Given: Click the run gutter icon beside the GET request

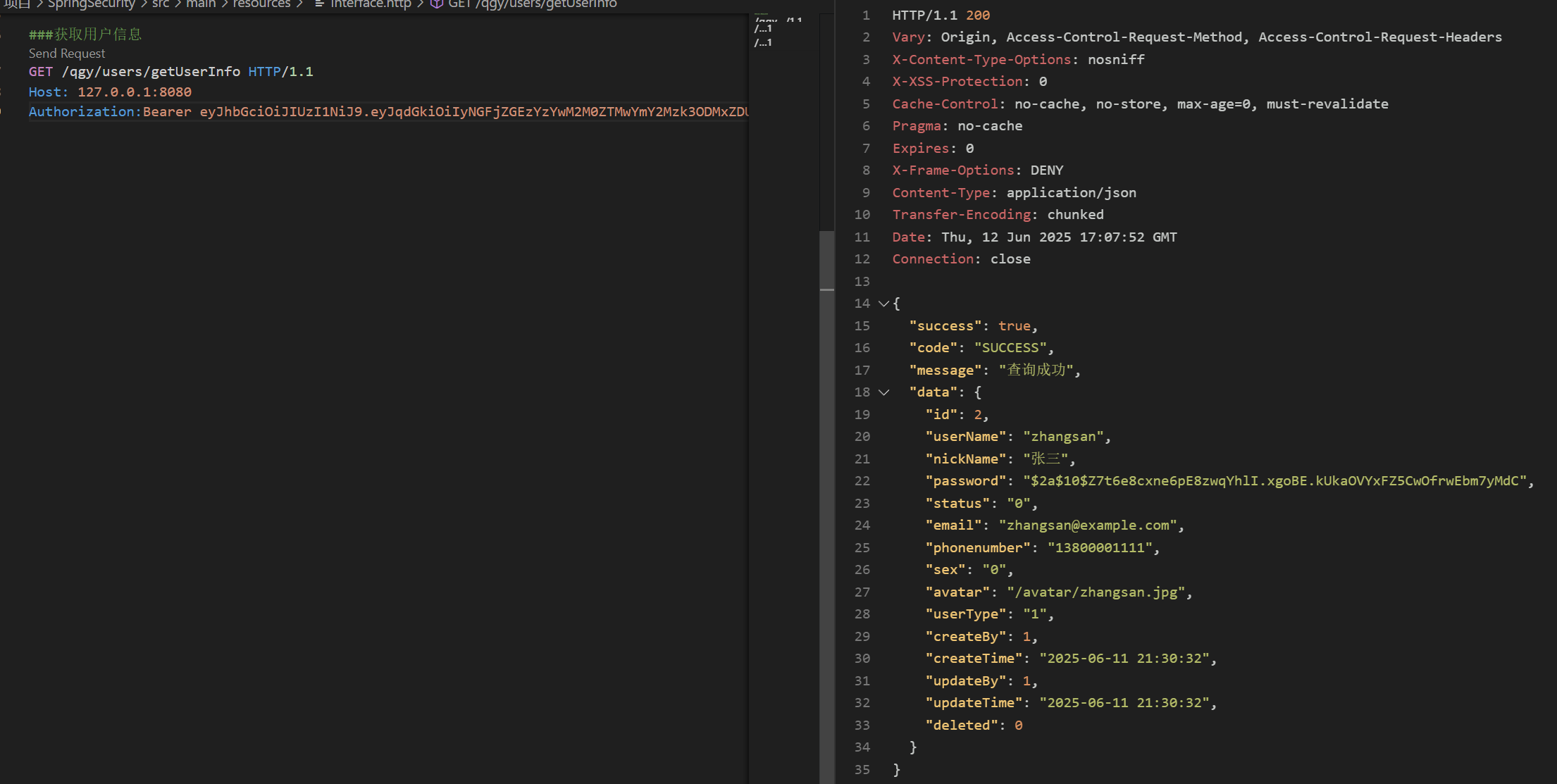Looking at the screenshot, I should coord(4,71).
